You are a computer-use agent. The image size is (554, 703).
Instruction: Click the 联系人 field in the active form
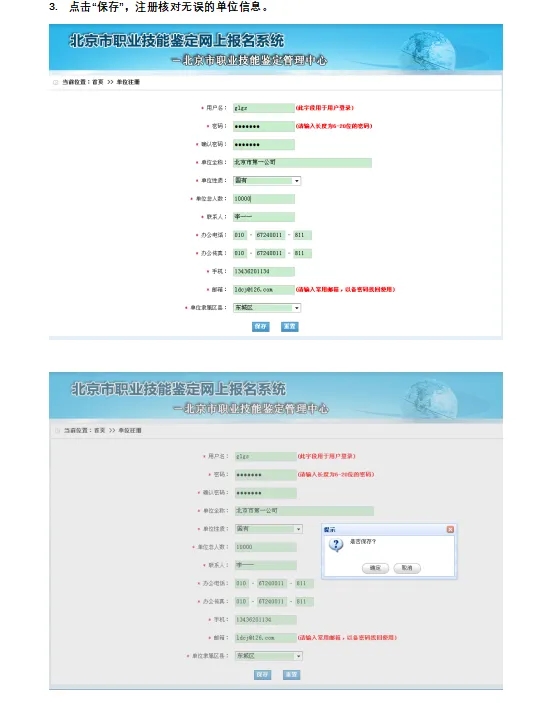[264, 217]
